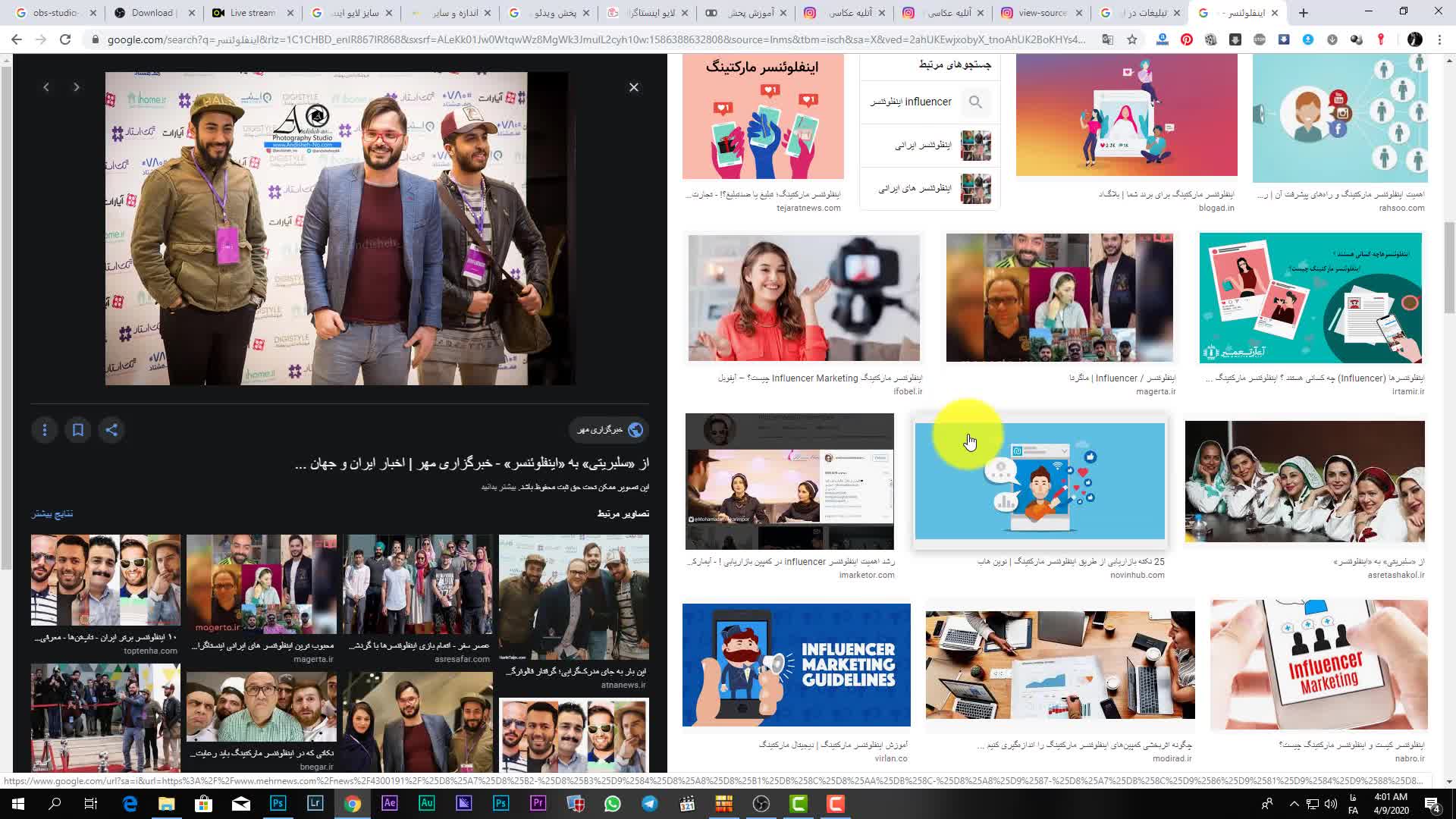Close the image preview panel
Viewport: 1456px width, 819px height.
tap(634, 87)
